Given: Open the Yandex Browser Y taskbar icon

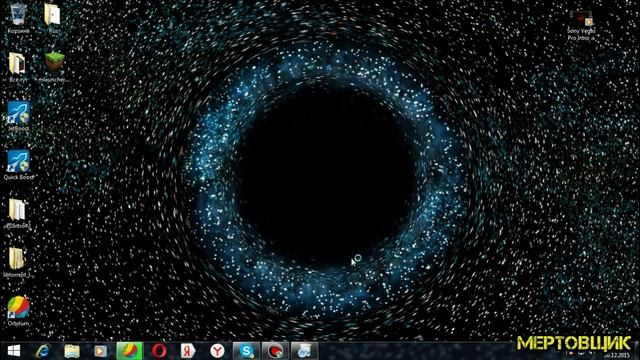Looking at the screenshot, I should [x=217, y=351].
